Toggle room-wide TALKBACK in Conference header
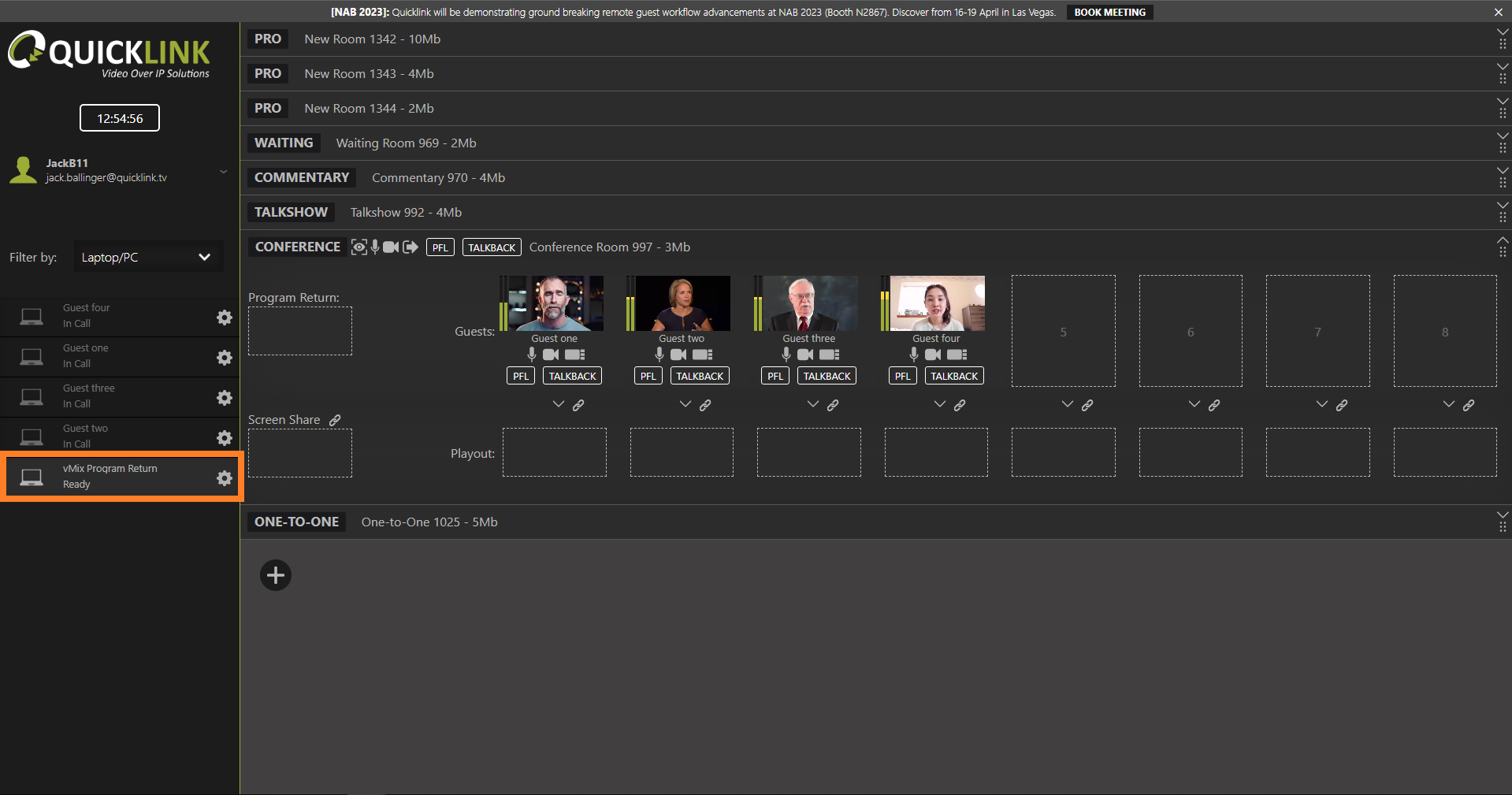This screenshot has height=795, width=1512. [x=492, y=247]
